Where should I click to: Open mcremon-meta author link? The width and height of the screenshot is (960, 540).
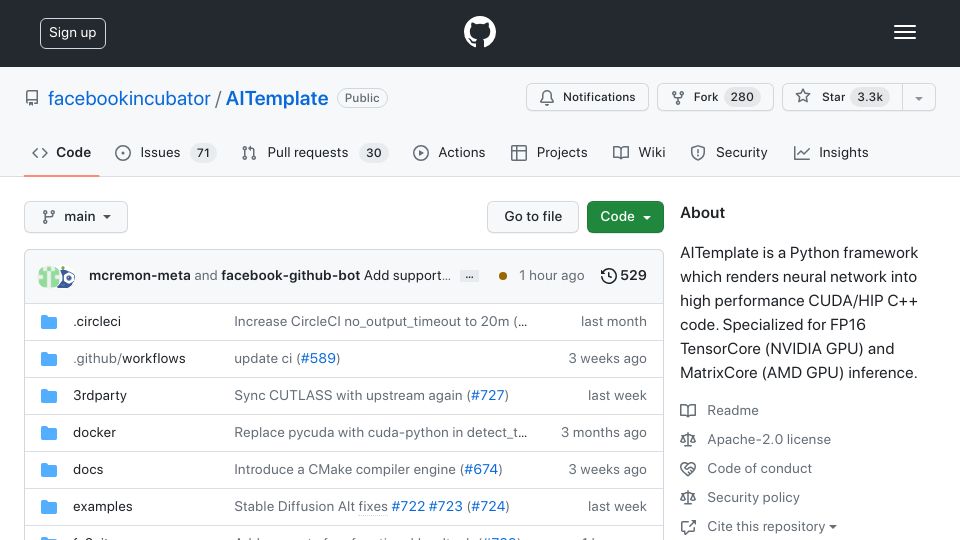pyautogui.click(x=140, y=276)
